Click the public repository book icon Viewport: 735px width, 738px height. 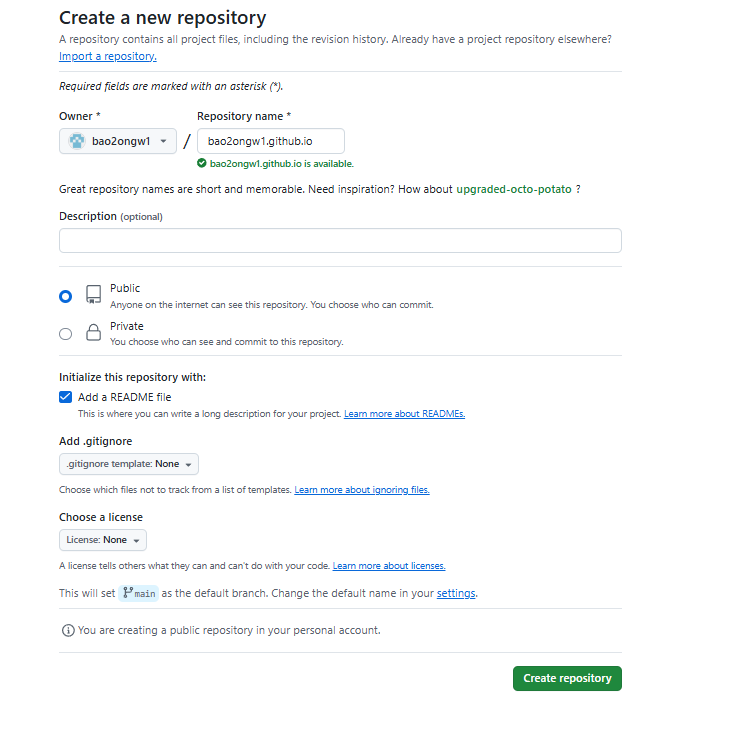(93, 294)
